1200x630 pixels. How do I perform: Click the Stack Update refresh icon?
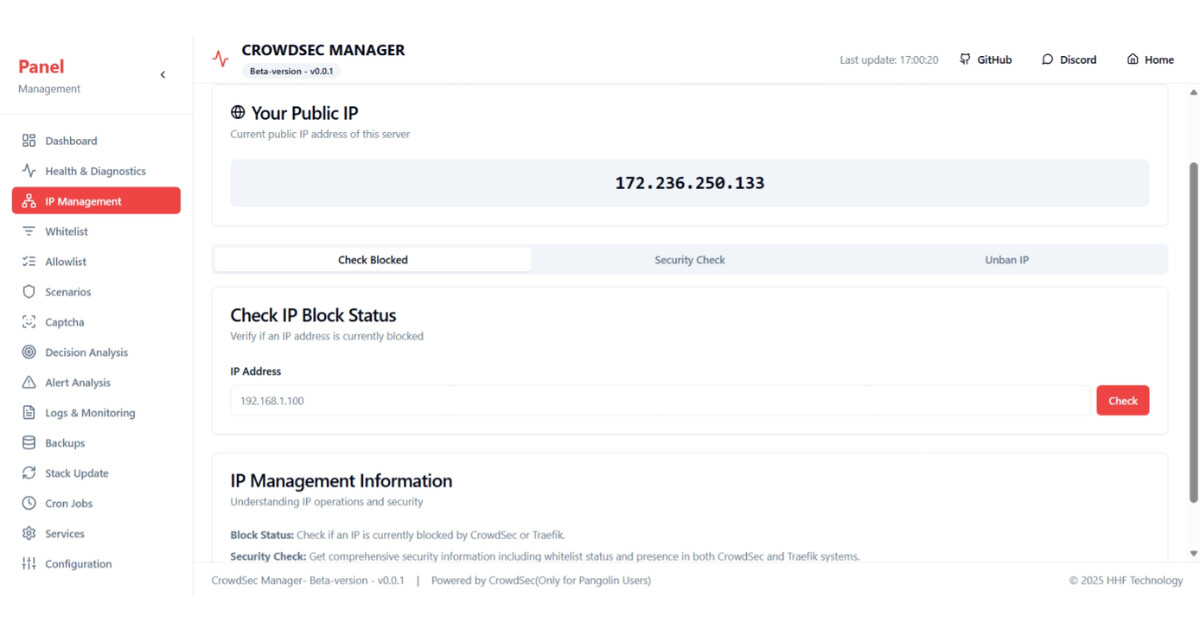point(29,473)
